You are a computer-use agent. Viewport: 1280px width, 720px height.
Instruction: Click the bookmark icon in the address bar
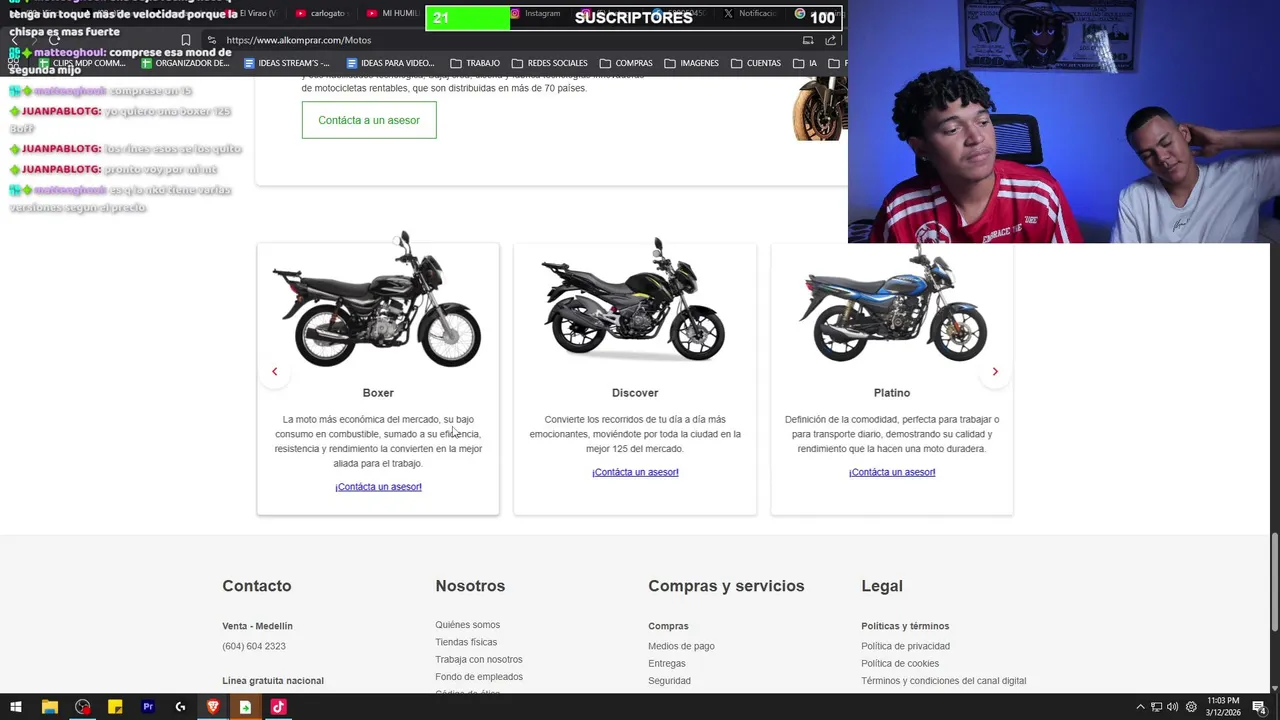point(185,40)
